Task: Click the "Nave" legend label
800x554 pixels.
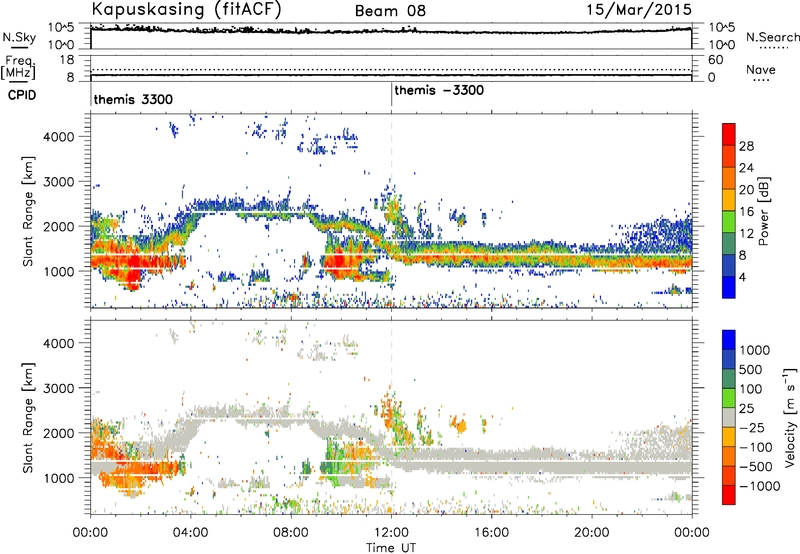Action: [760, 69]
